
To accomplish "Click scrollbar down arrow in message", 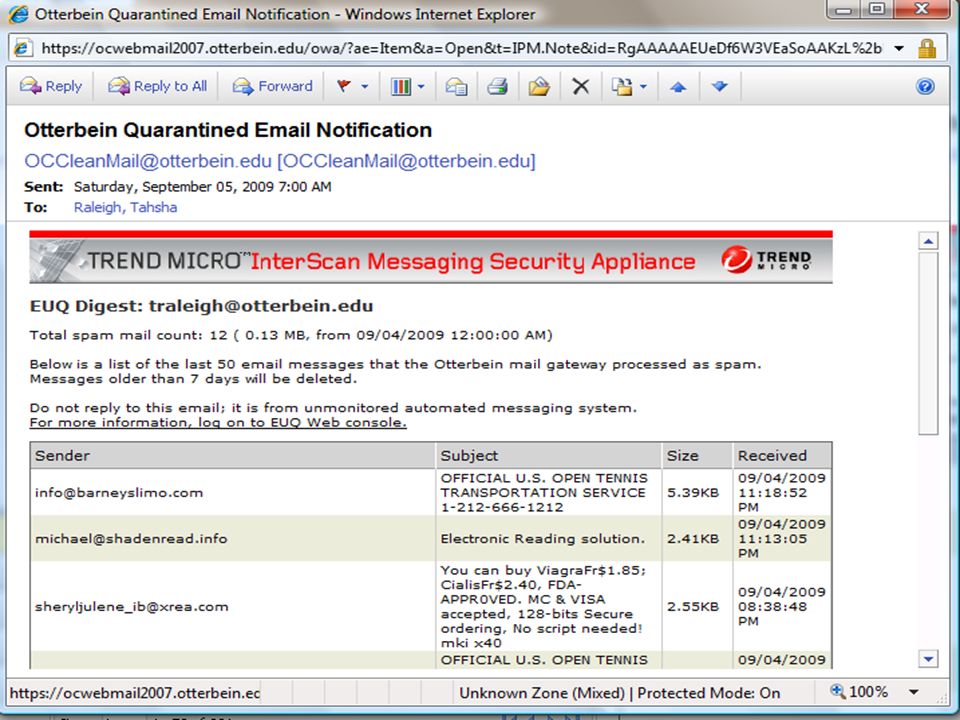I will 928,659.
